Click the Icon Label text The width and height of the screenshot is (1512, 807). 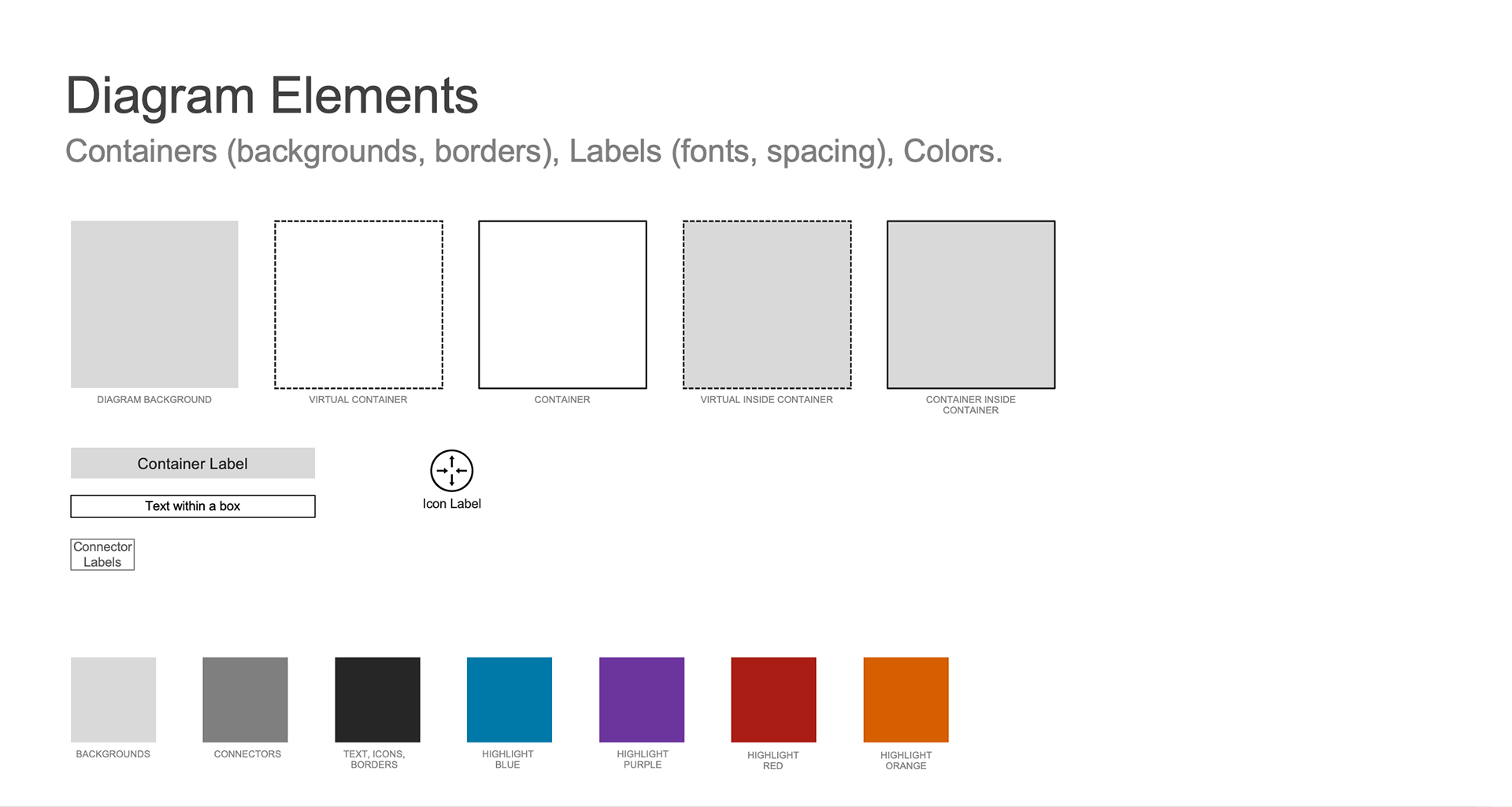click(x=452, y=504)
